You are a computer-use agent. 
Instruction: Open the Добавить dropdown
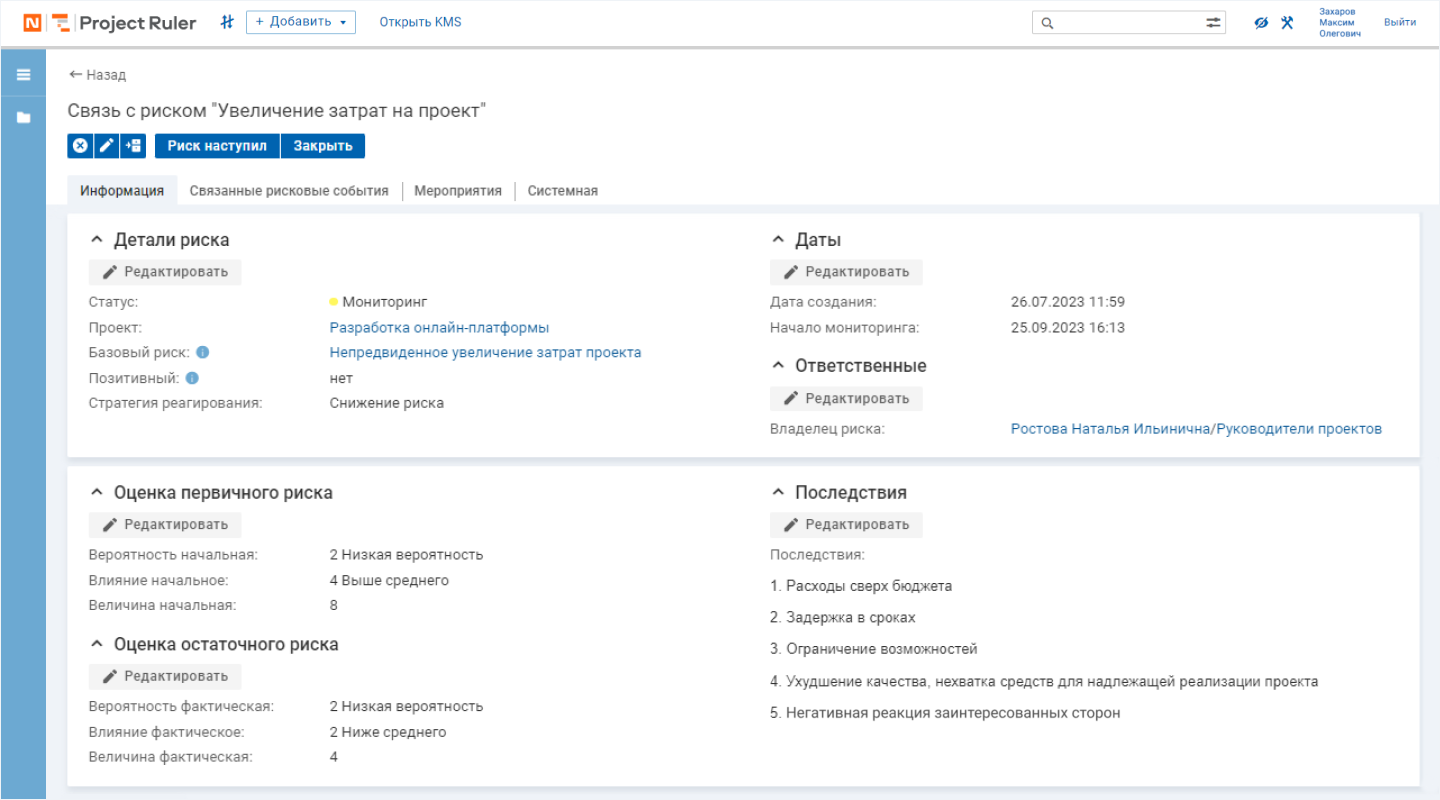click(x=301, y=22)
